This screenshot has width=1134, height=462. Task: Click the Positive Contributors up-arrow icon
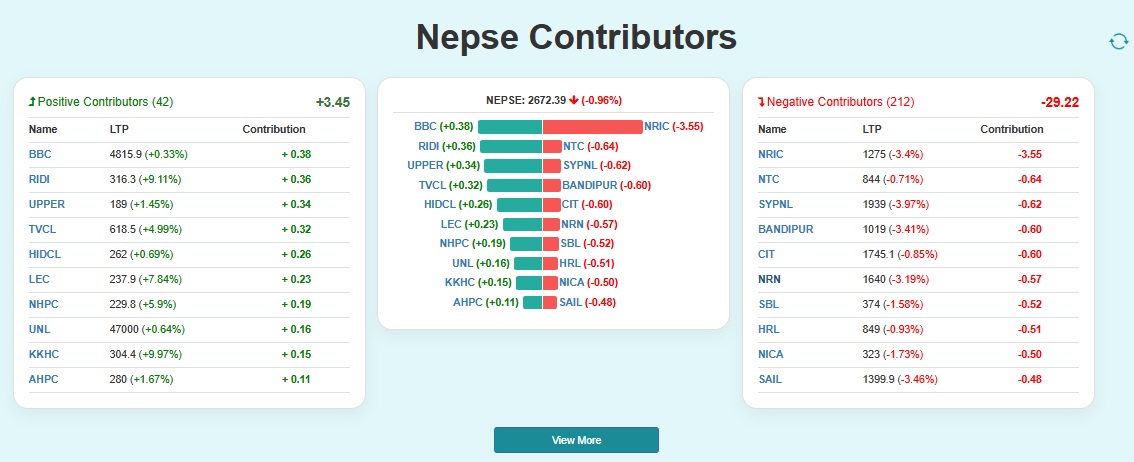click(x=32, y=102)
